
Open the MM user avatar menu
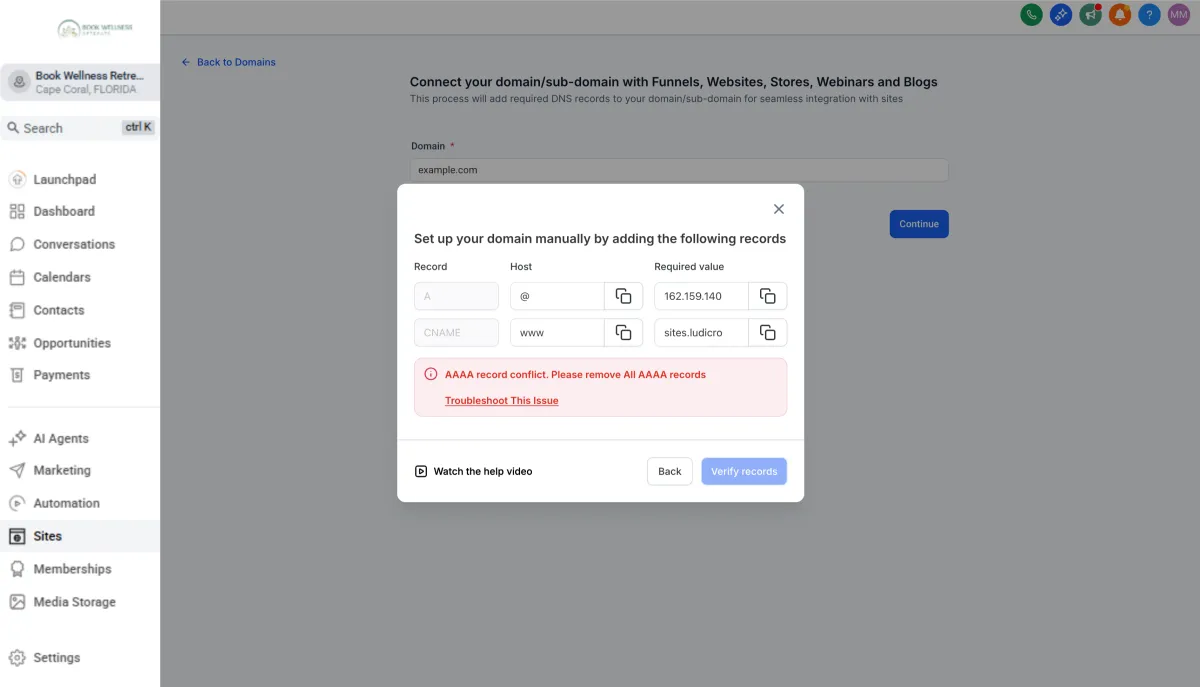point(1178,15)
